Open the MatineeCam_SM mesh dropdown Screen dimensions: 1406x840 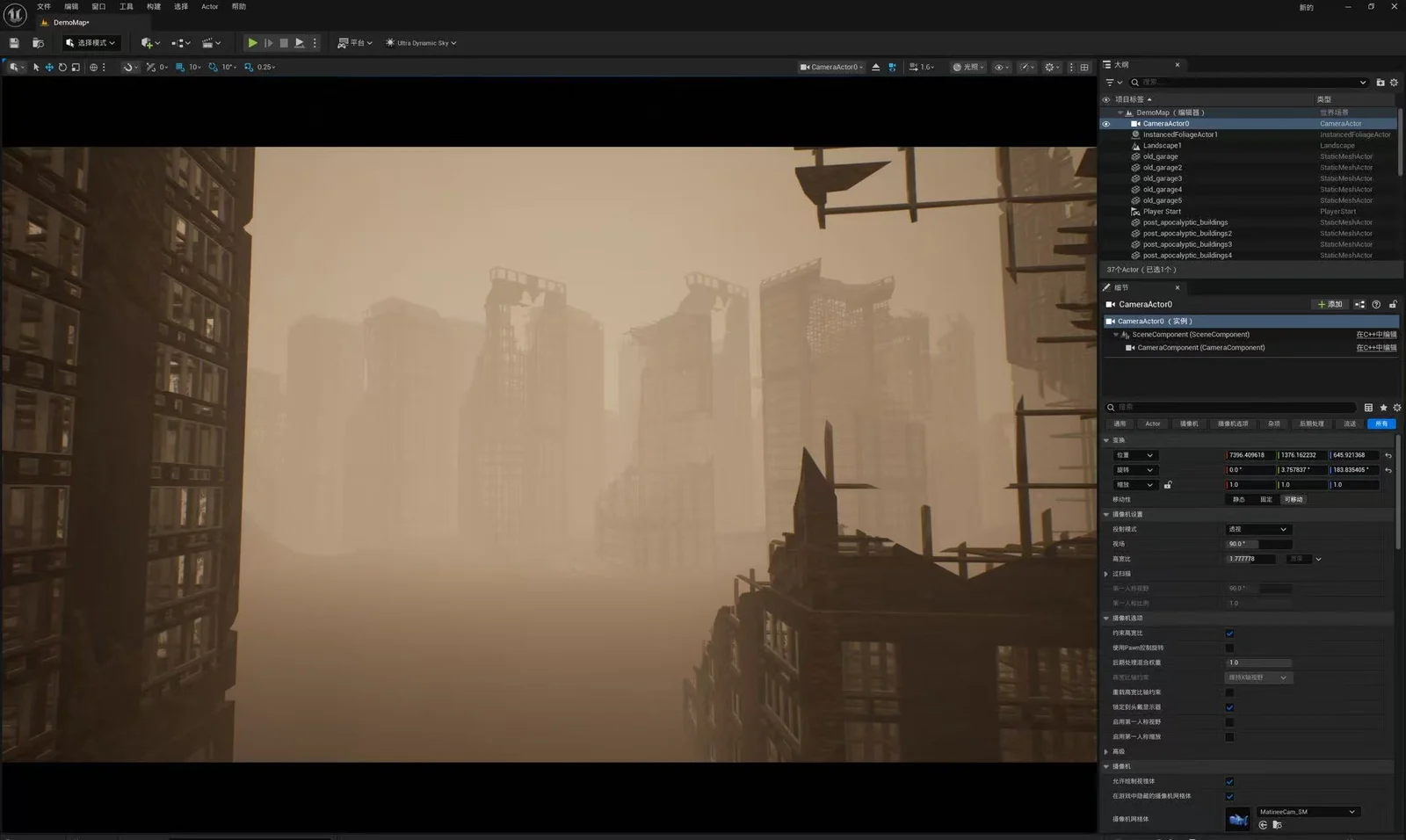(x=1308, y=812)
